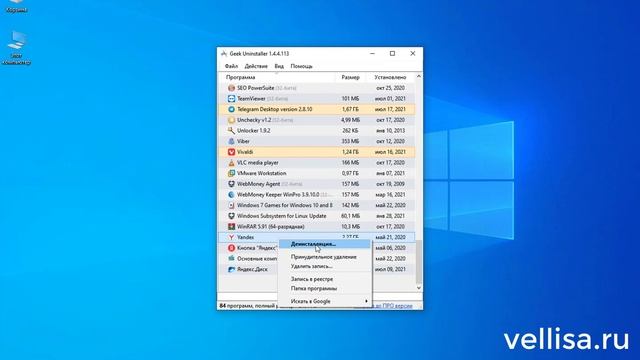This screenshot has width=640, height=360.
Task: Select the "VLC media player" row text
Action: [258, 162]
